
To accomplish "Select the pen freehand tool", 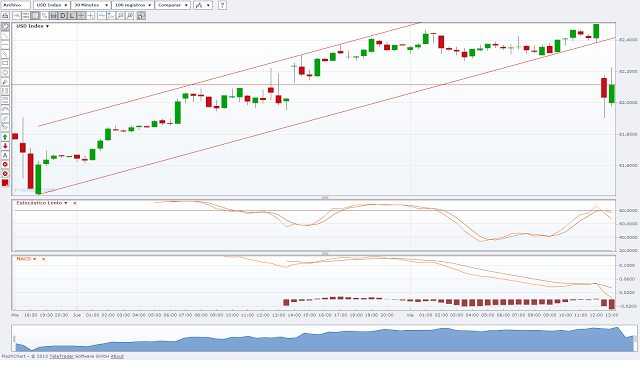I will 5,82.
